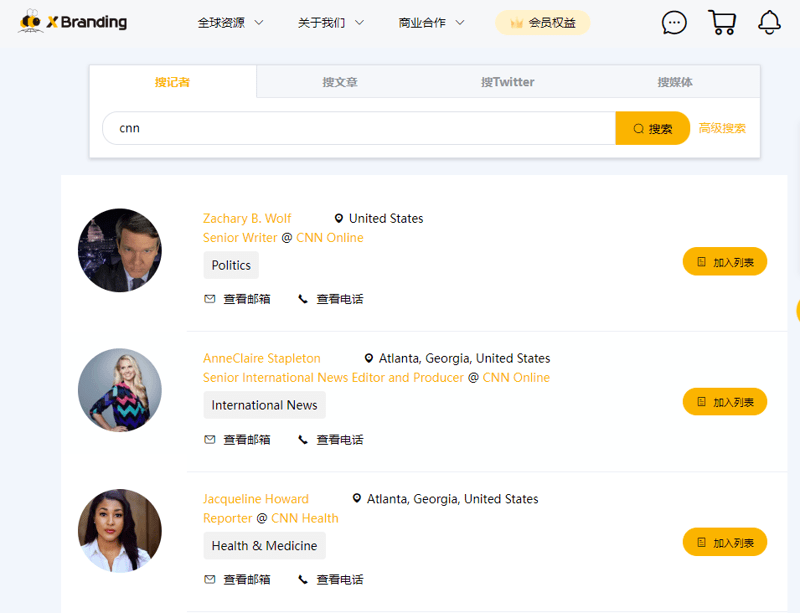The height and width of the screenshot is (613, 800).
Task: Open the AnneClaire Stapleton name link
Action: pyautogui.click(x=262, y=358)
